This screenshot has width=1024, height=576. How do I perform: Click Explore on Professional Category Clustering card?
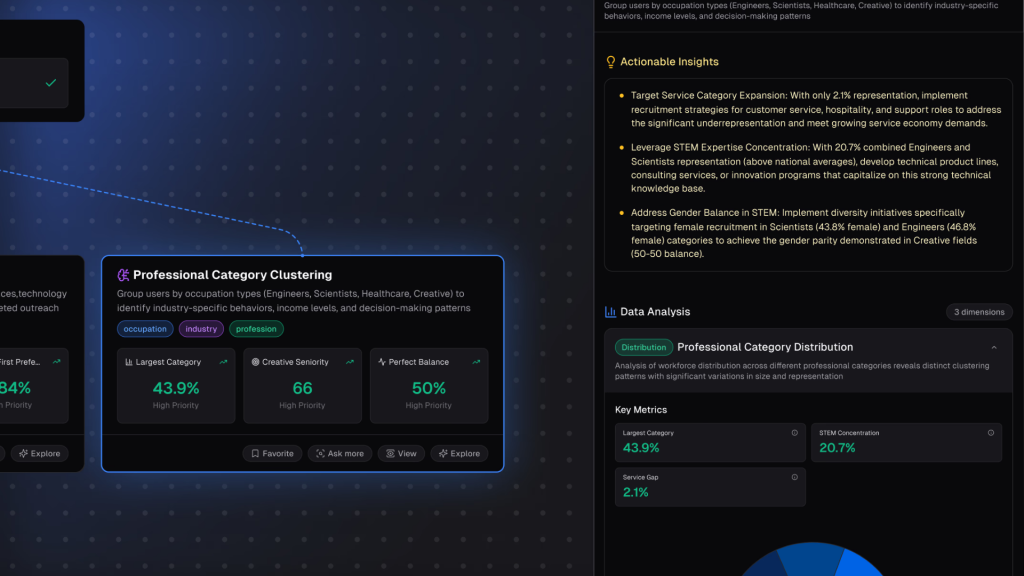tap(459, 453)
